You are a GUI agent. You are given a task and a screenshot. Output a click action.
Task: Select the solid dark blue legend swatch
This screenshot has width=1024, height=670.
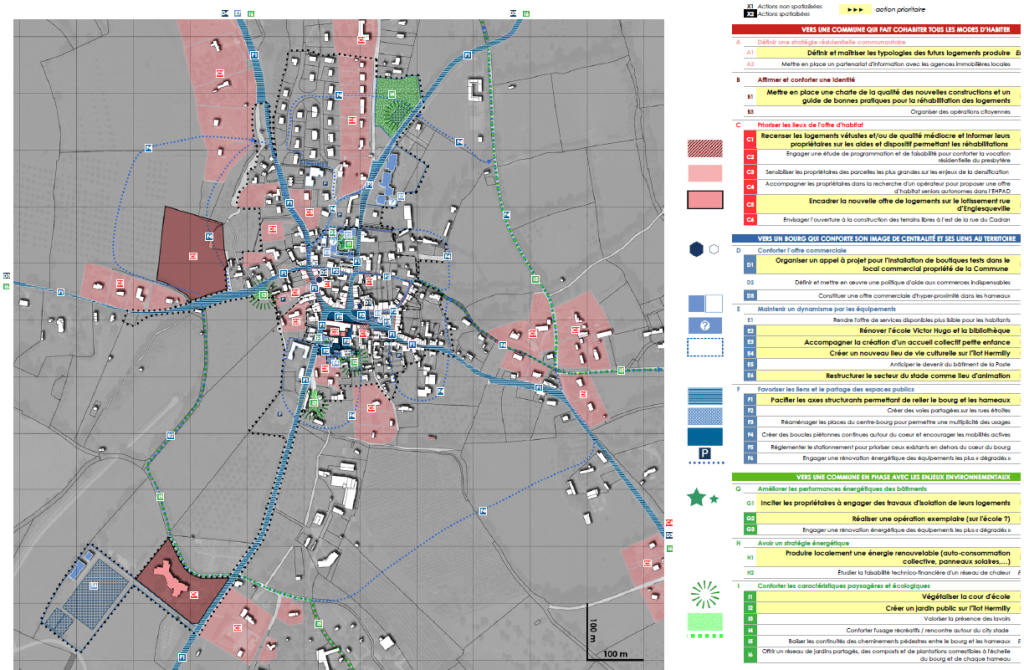[x=705, y=436]
